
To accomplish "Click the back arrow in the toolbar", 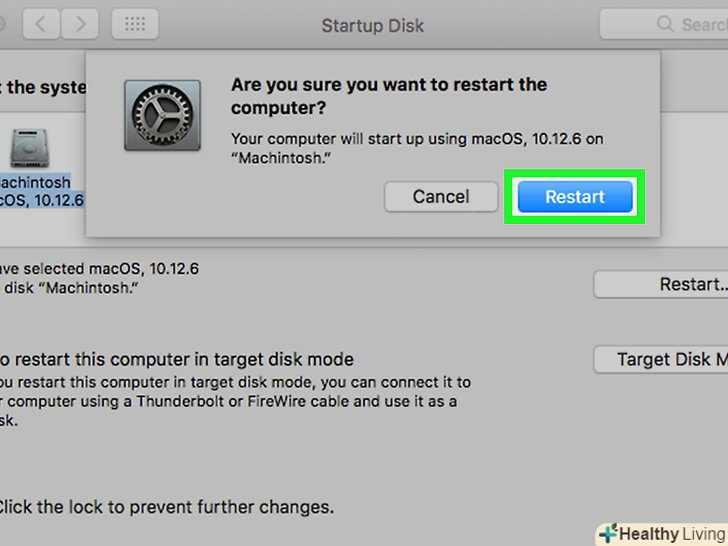I will pos(41,24).
